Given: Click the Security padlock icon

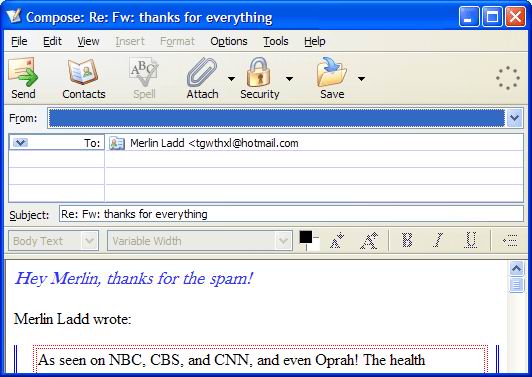Looking at the screenshot, I should (x=259, y=72).
